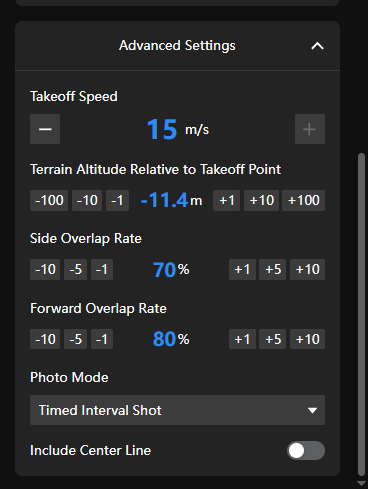368x489 pixels.
Task: Reduce Forward Overlap Rate by 1
Action: click(102, 339)
